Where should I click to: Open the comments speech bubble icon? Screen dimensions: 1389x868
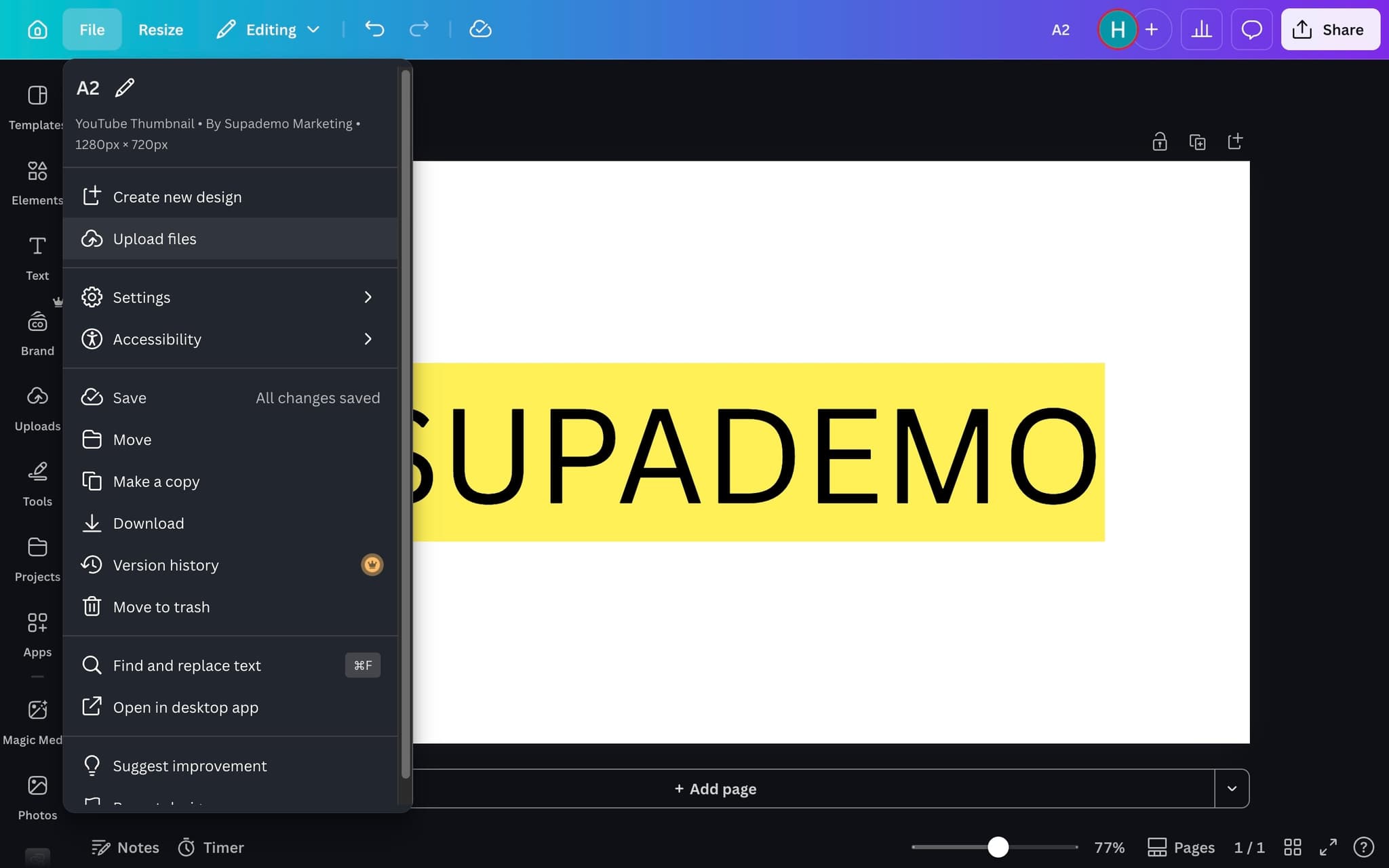click(x=1251, y=29)
